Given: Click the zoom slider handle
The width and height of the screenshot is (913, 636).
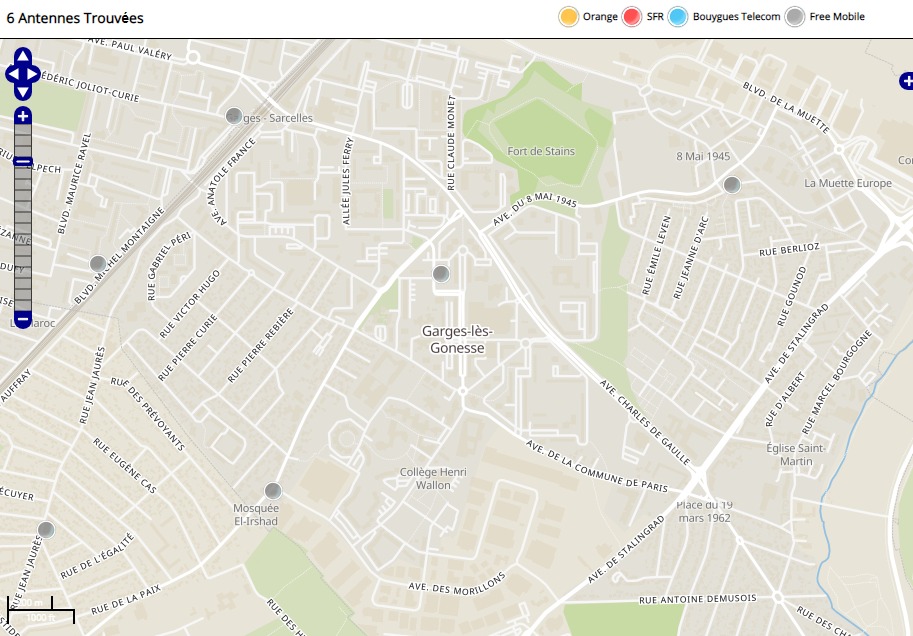Looking at the screenshot, I should coord(23,162).
